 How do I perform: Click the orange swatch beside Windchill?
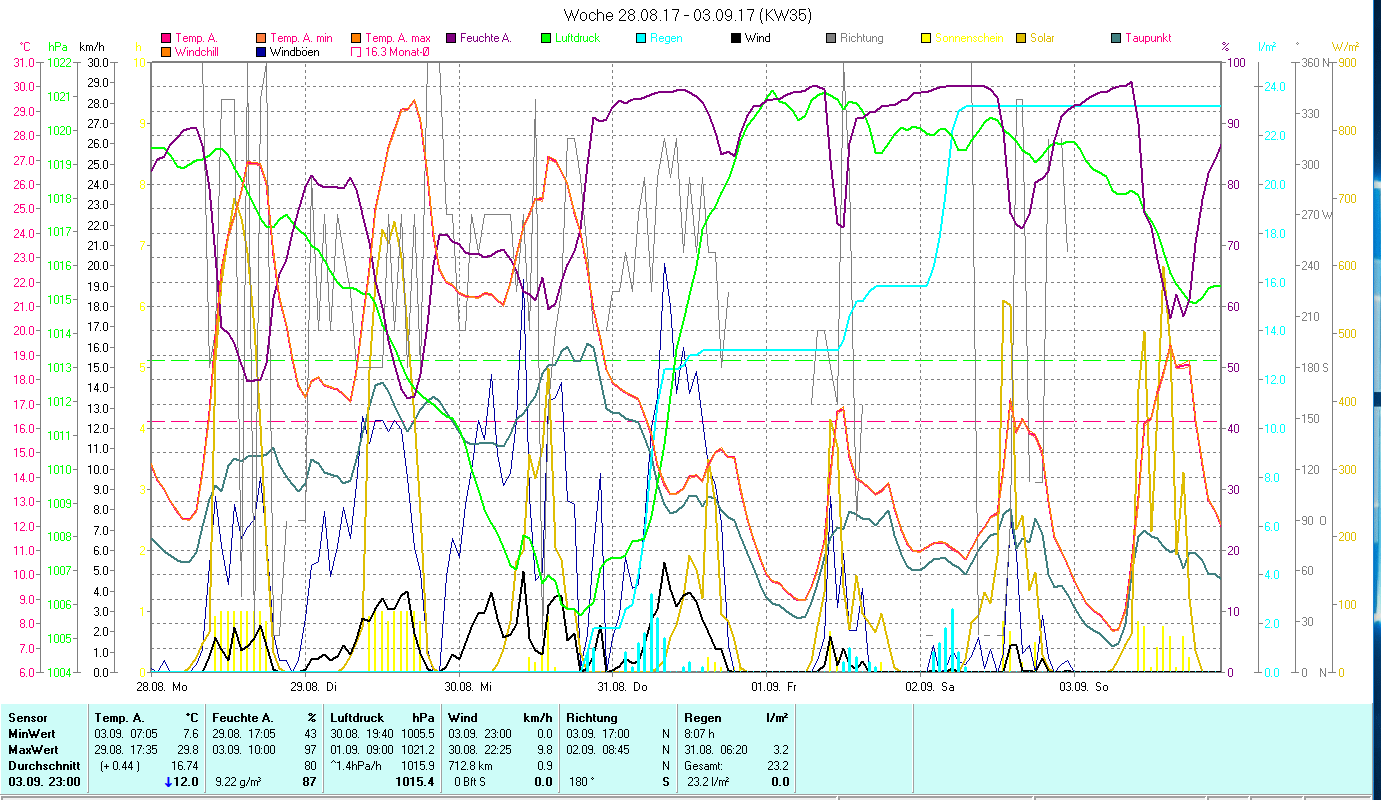coord(165,52)
